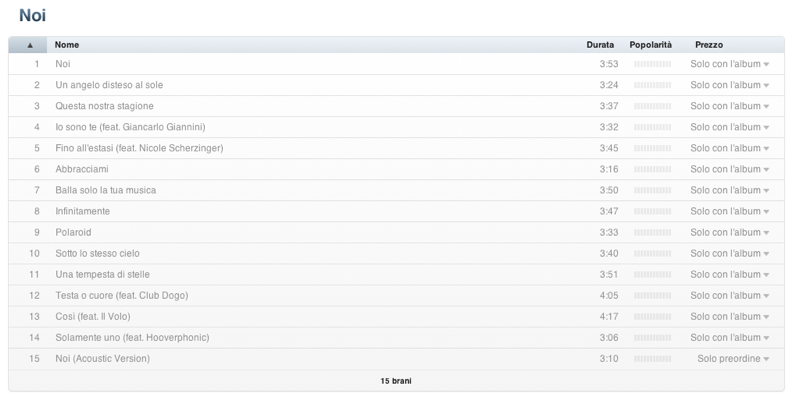Select track 'Noi (Acoustic Version)'
The height and width of the screenshot is (404, 800).
[x=103, y=359]
